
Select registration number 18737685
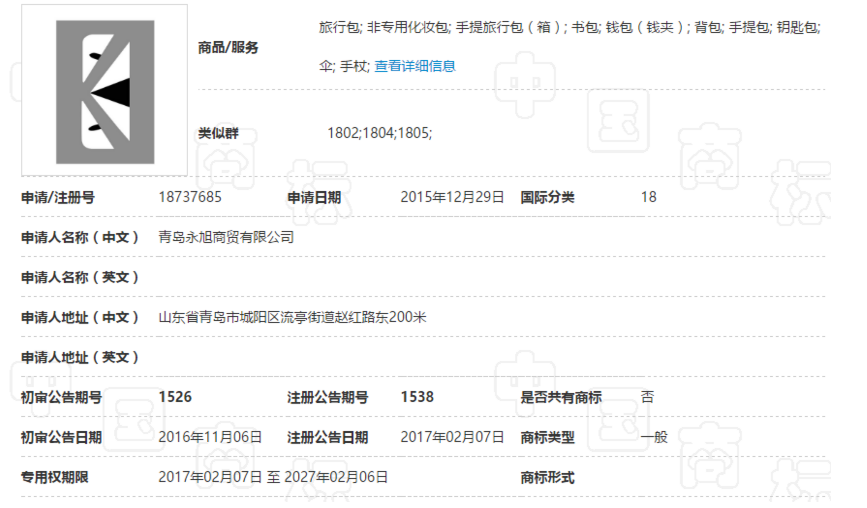(190, 197)
